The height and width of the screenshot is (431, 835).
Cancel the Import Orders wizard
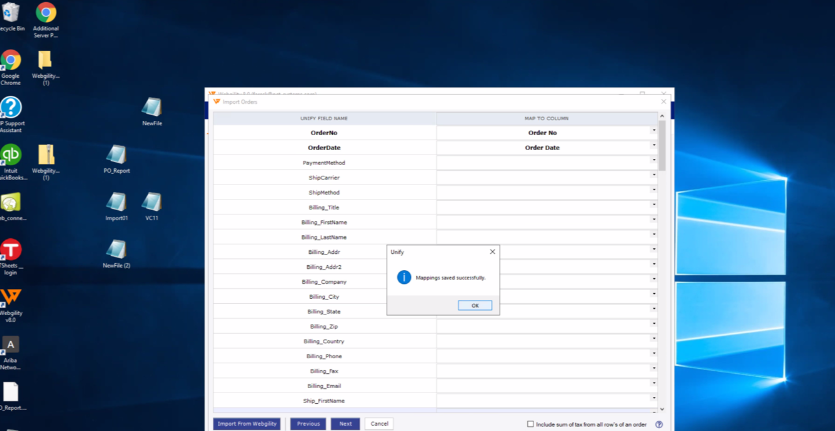click(x=379, y=424)
